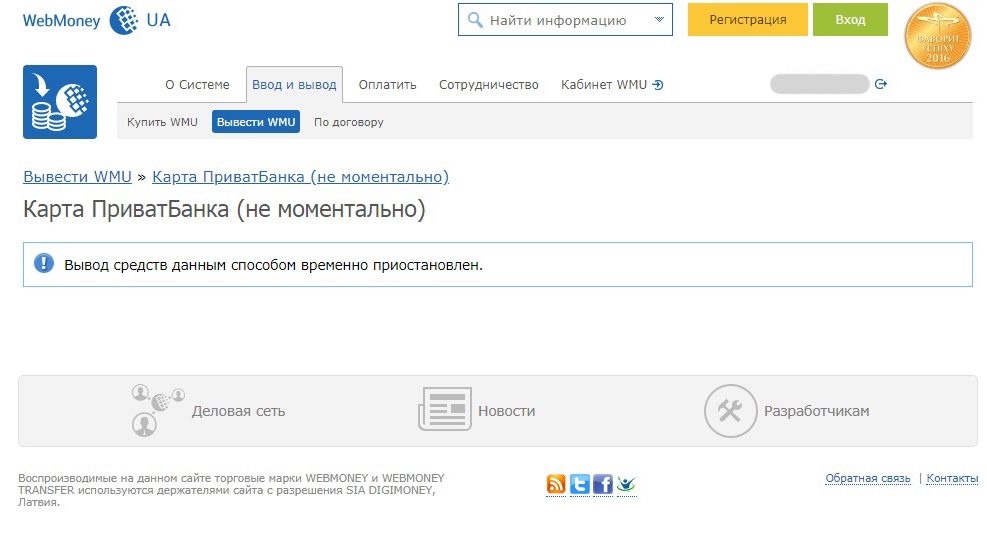The height and width of the screenshot is (543, 987).
Task: Select the По договору submenu item
Action: [x=348, y=122]
